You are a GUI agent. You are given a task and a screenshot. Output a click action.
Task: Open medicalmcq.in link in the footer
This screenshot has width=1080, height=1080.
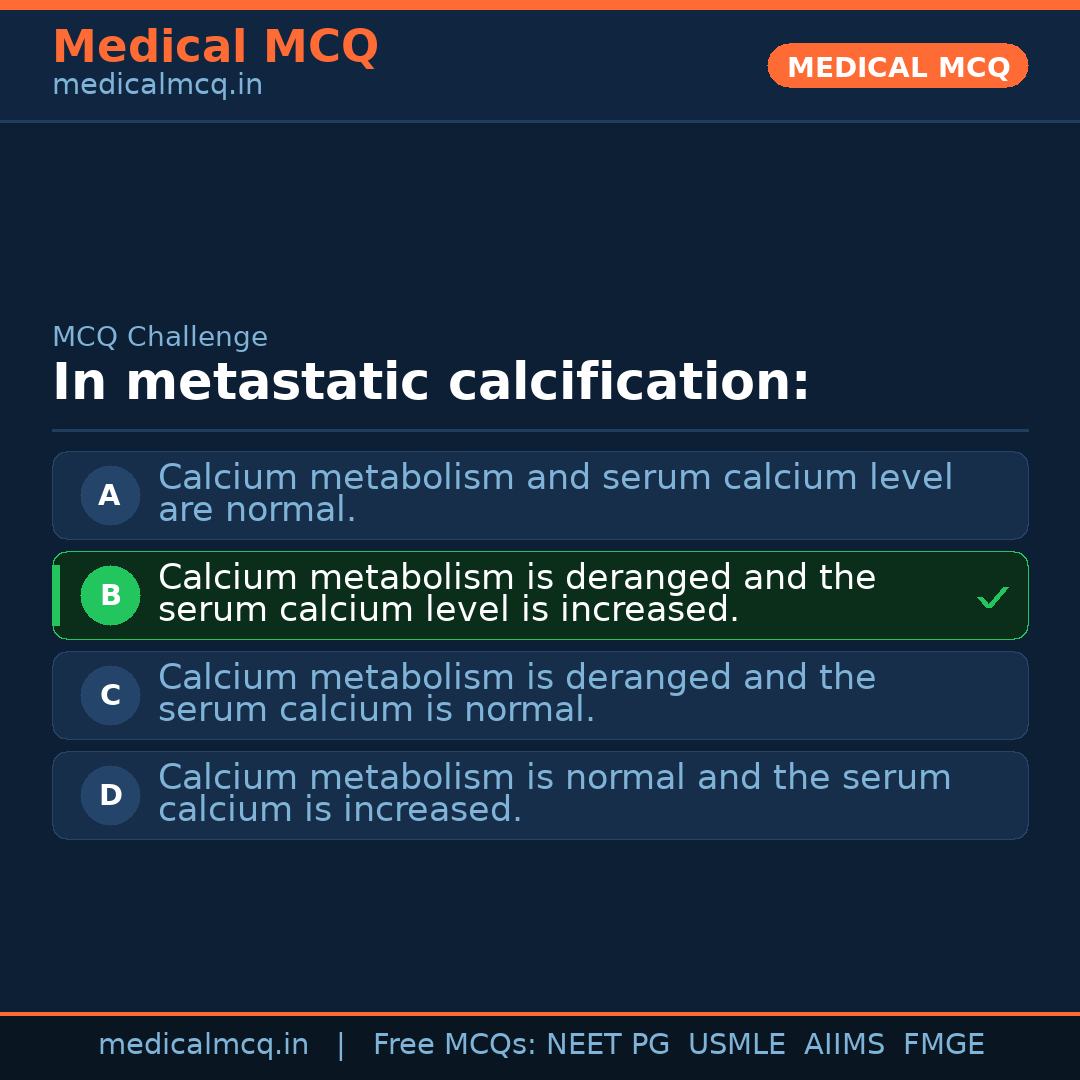203,1045
